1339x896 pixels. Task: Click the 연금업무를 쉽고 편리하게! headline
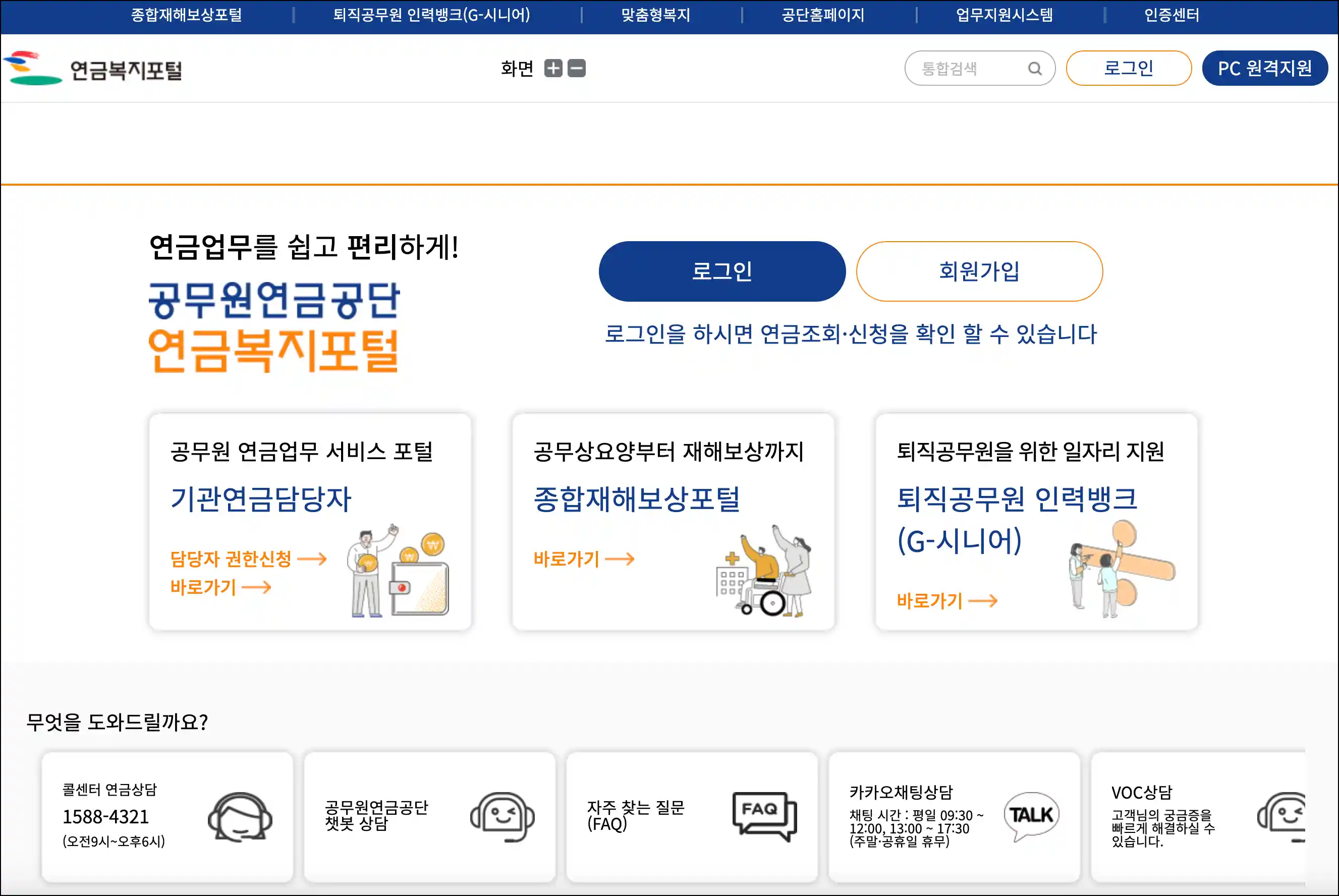303,247
